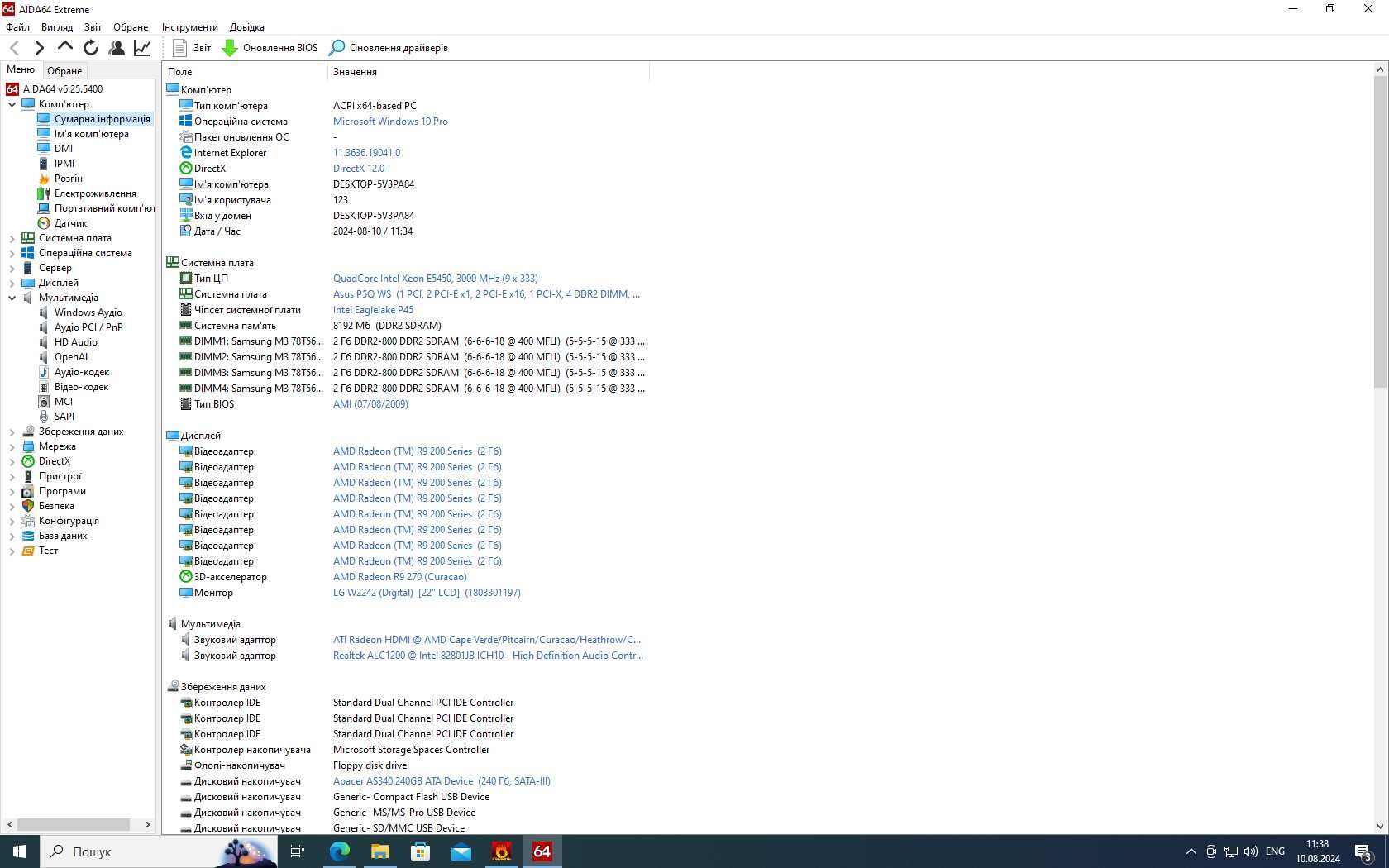
Task: Open the Інструменти menu
Action: pyautogui.click(x=190, y=27)
